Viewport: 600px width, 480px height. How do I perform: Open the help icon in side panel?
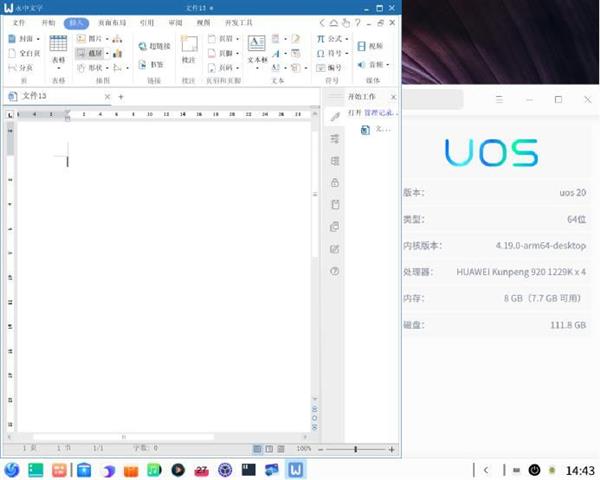coord(335,271)
